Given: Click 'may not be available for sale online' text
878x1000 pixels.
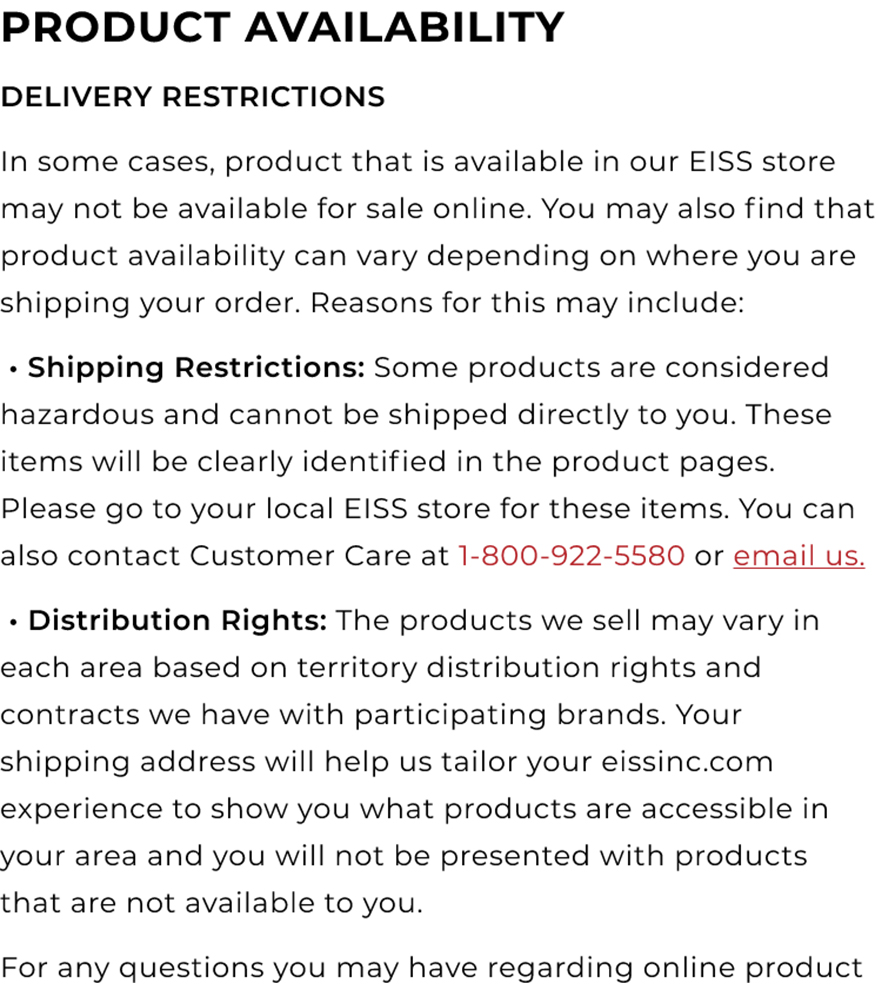Looking at the screenshot, I should tap(267, 209).
